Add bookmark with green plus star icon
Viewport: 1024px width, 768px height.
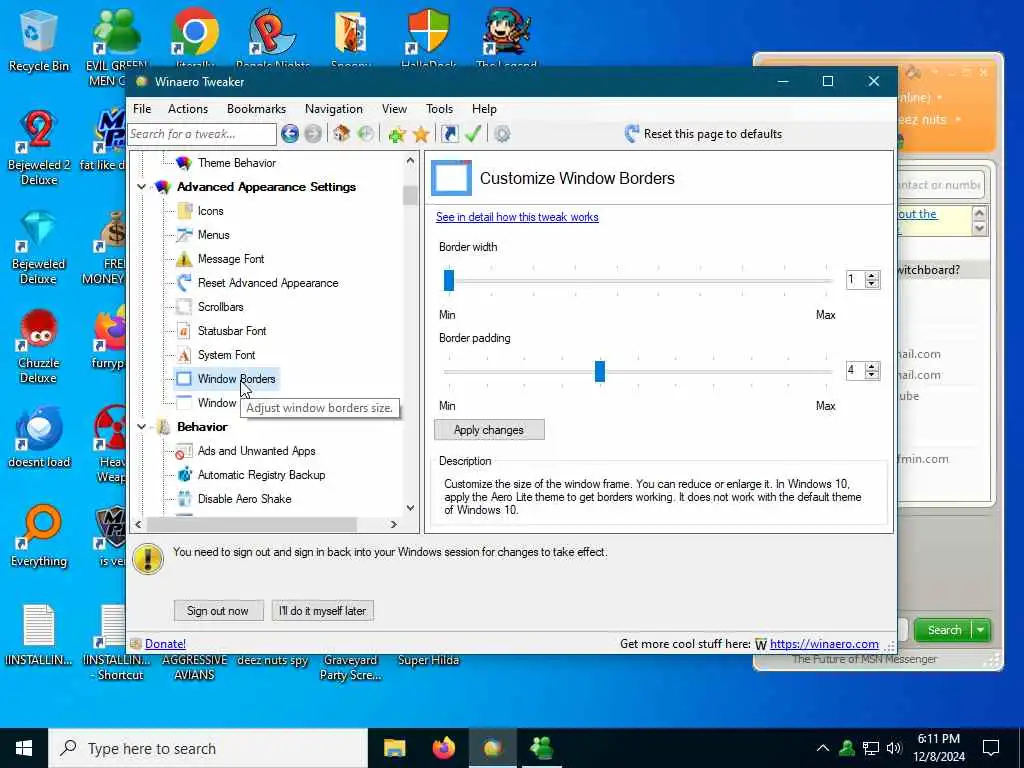(396, 135)
